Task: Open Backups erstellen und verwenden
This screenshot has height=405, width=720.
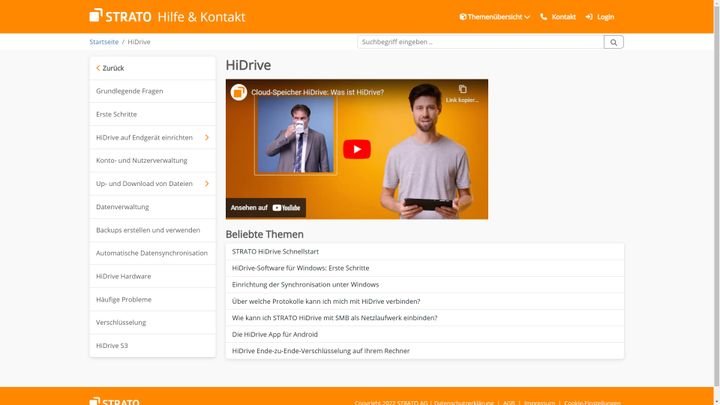Action: [x=152, y=230]
